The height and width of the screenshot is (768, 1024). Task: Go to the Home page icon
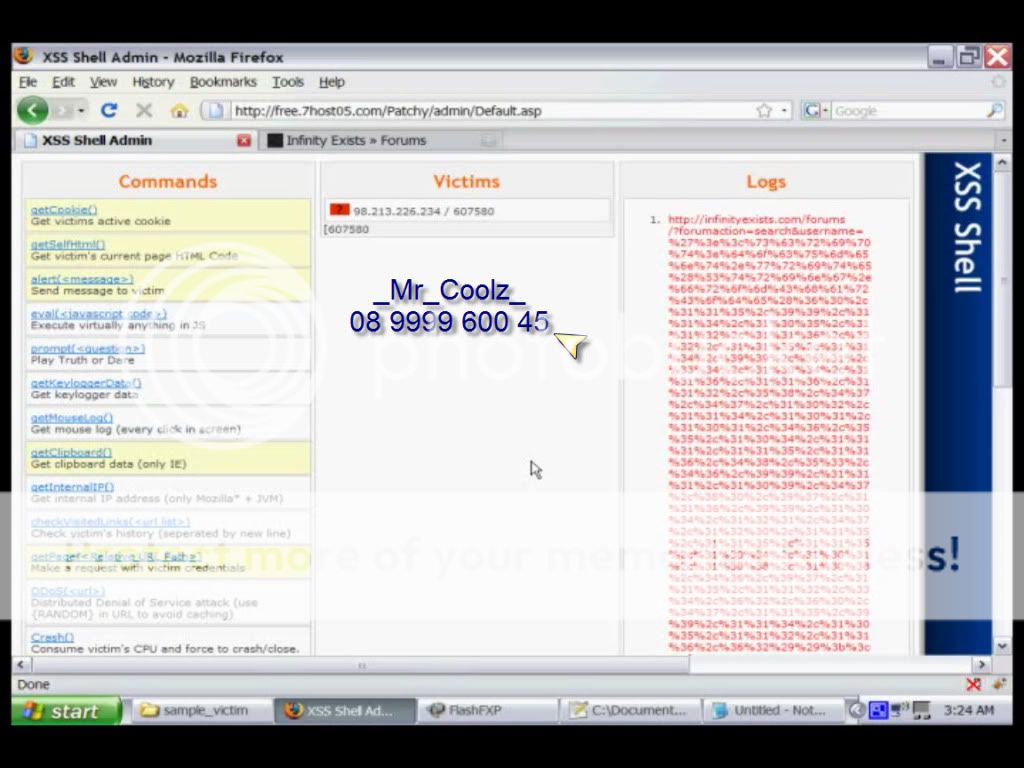[179, 111]
